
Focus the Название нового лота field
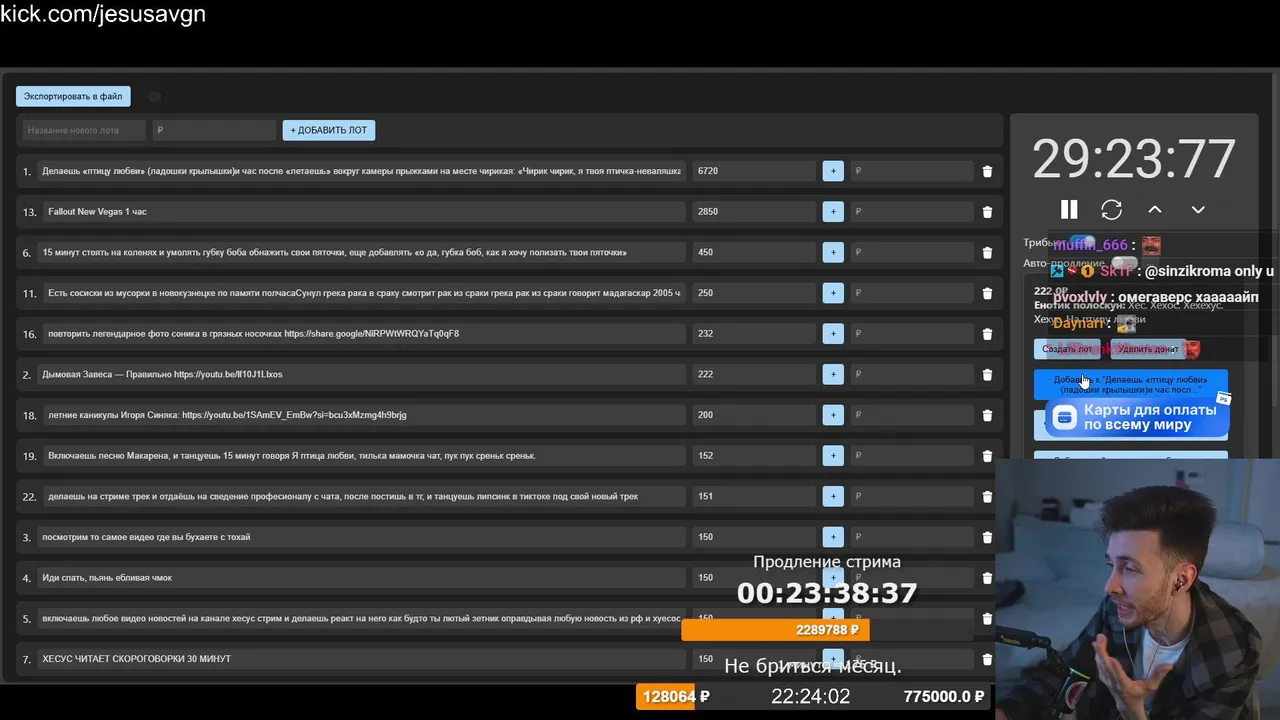83,130
